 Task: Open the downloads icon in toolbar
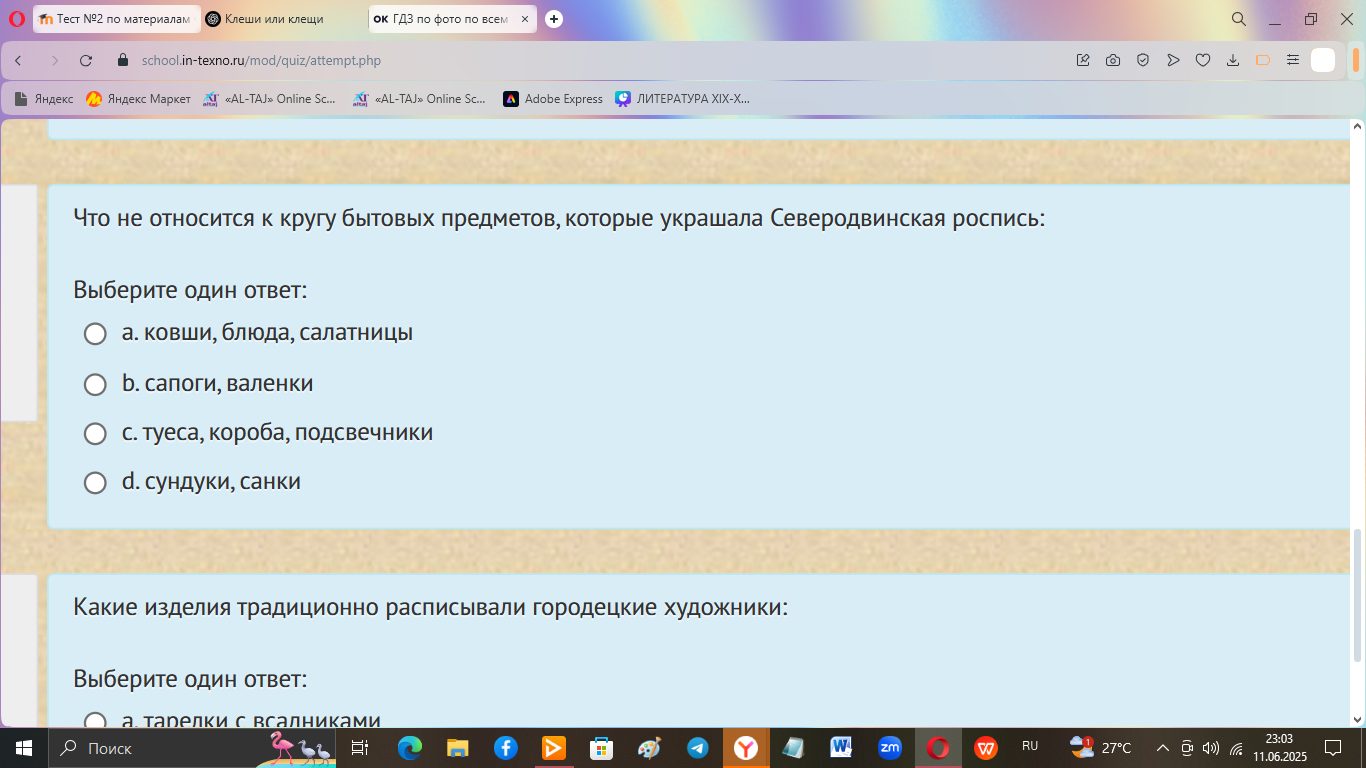point(1233,60)
